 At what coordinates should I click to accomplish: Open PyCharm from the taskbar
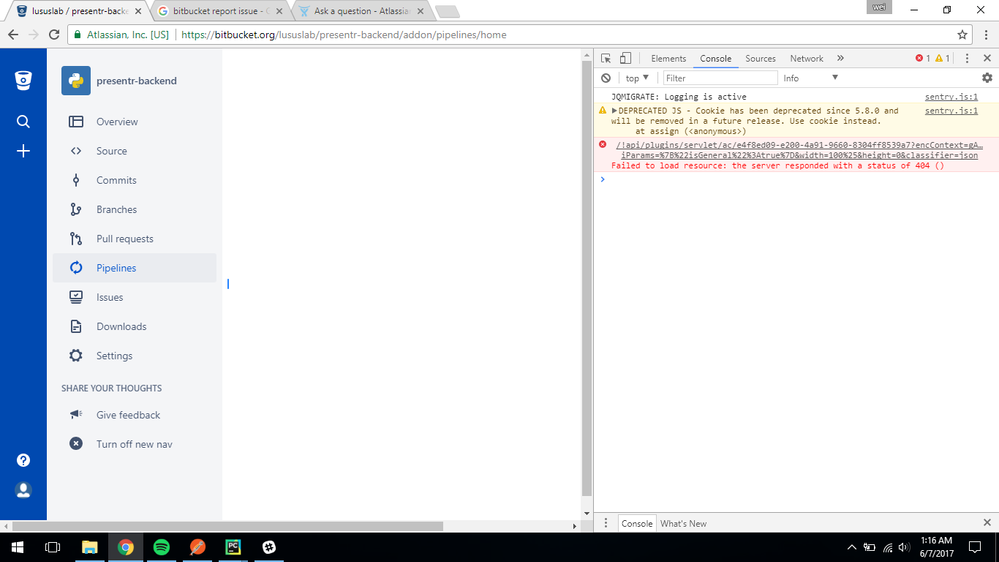click(x=233, y=547)
